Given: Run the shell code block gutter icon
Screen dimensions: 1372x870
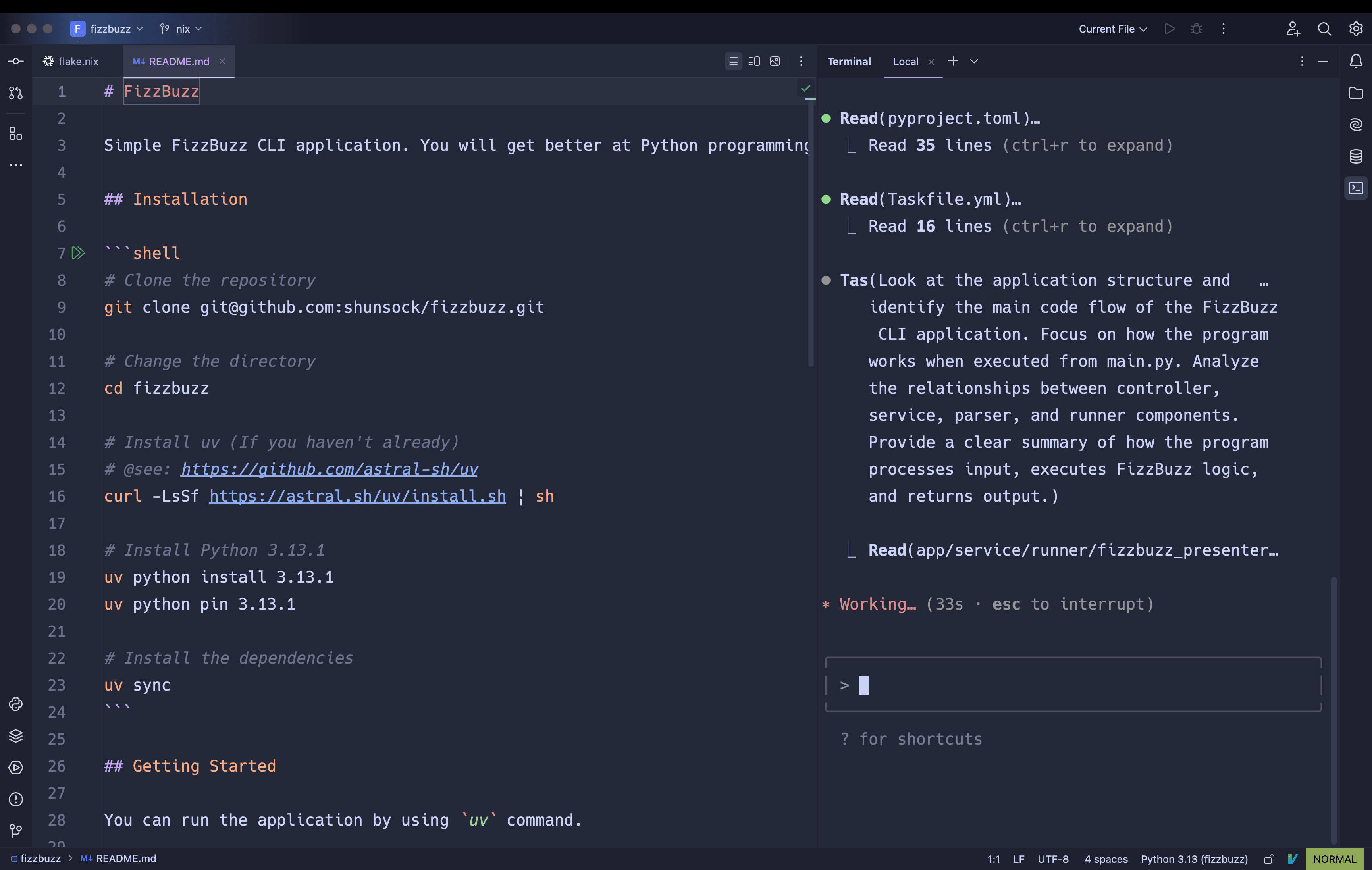Looking at the screenshot, I should pos(78,253).
